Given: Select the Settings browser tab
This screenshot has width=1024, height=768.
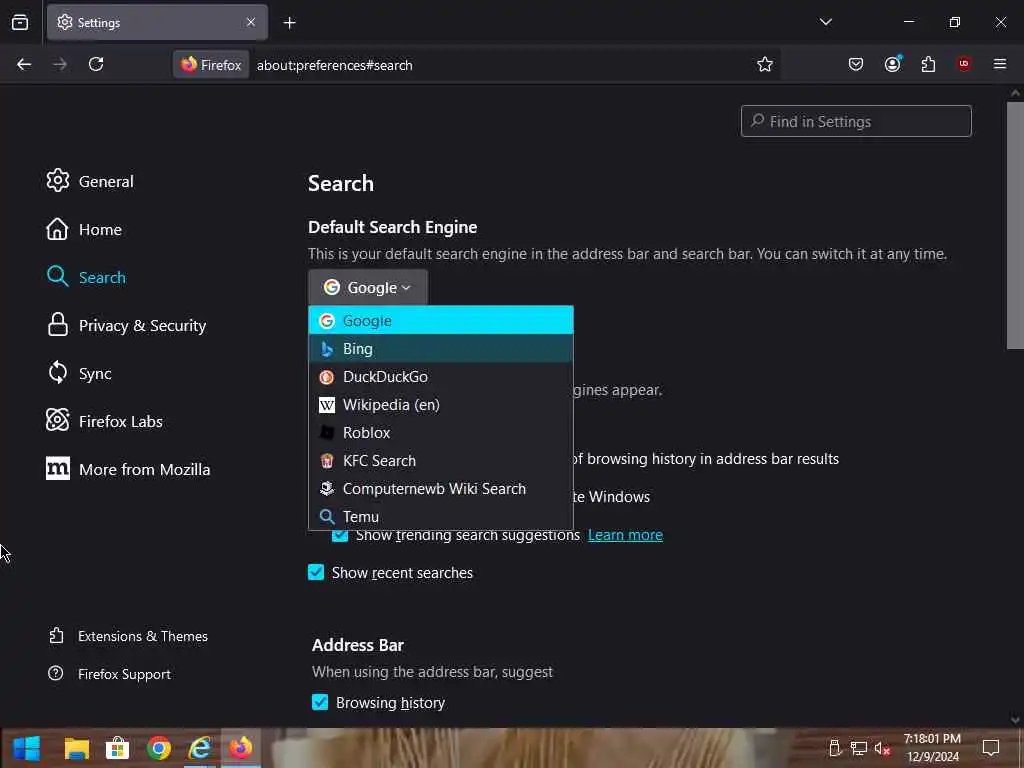Looking at the screenshot, I should pos(157,22).
